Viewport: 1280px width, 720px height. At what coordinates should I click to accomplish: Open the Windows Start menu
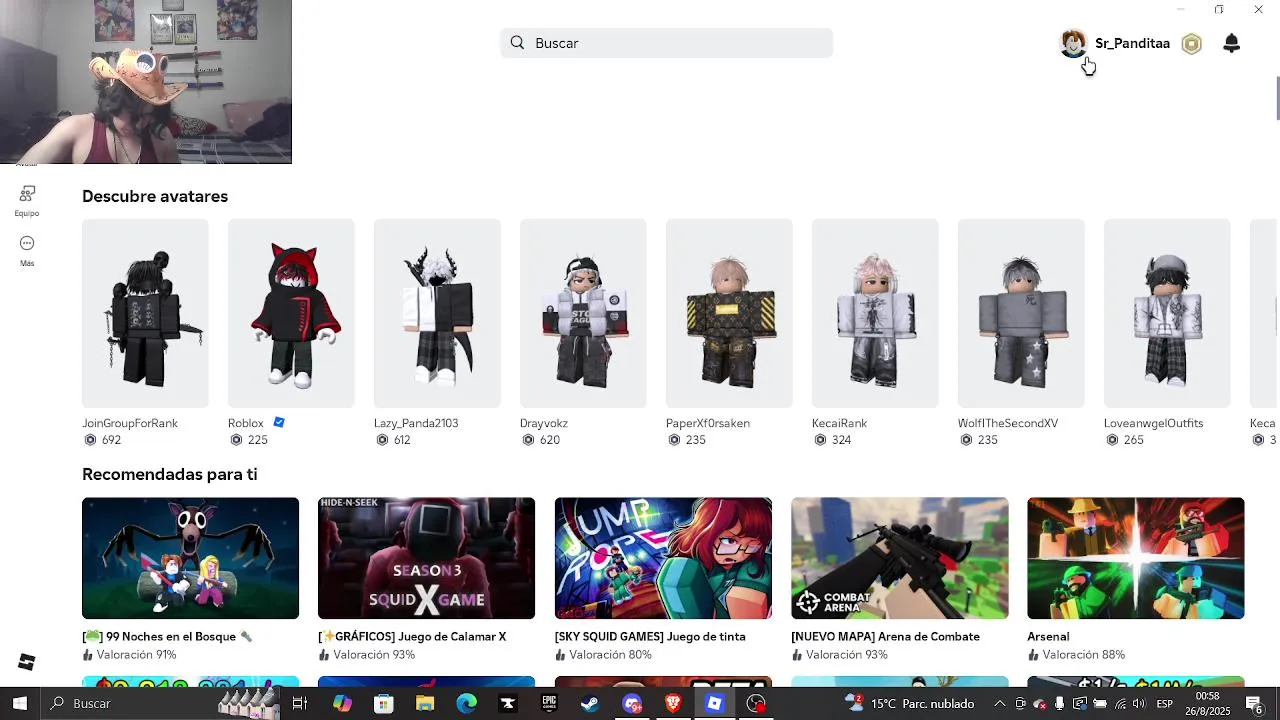20,703
